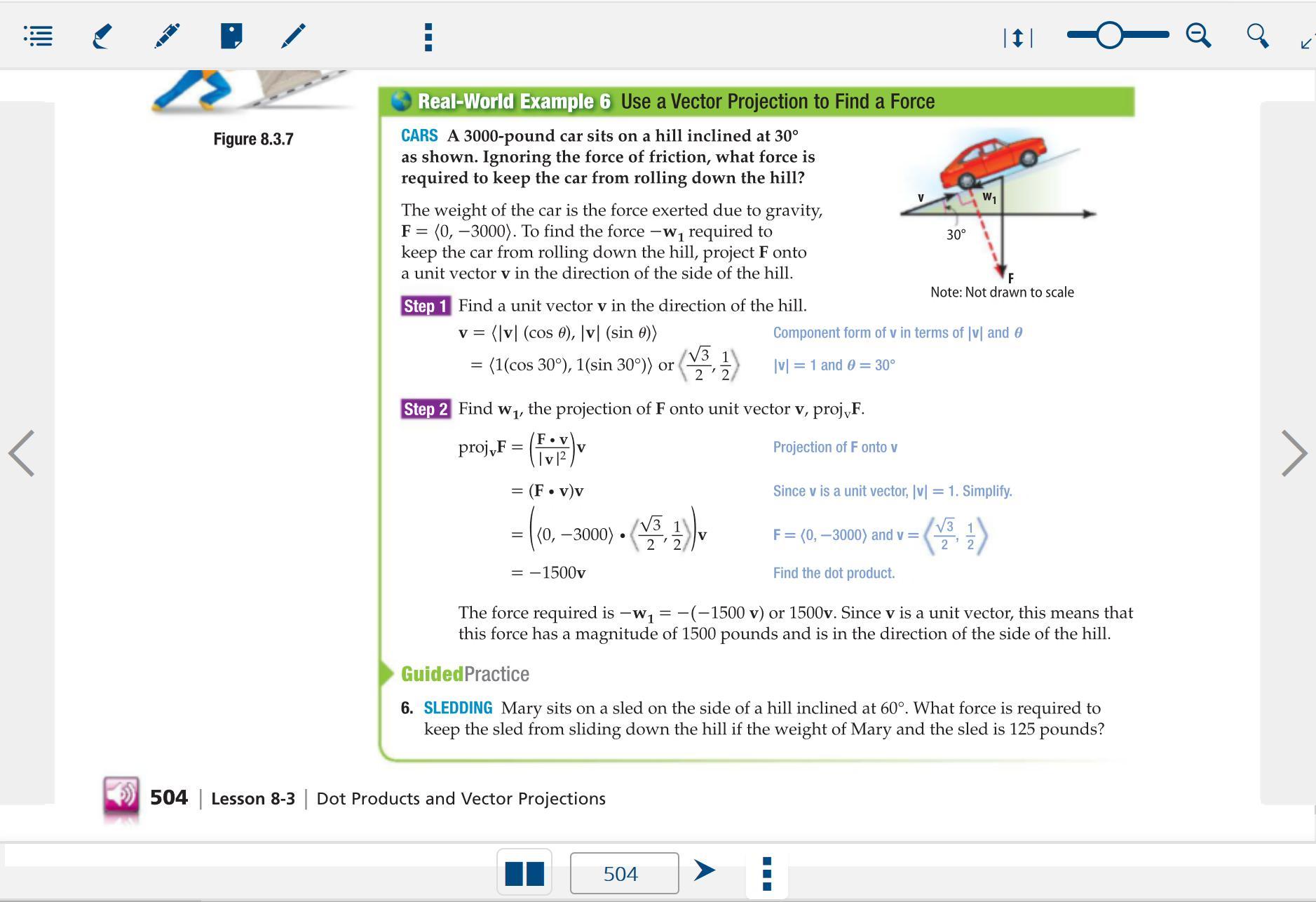
Task: Click the page number input field
Action: pos(624,873)
